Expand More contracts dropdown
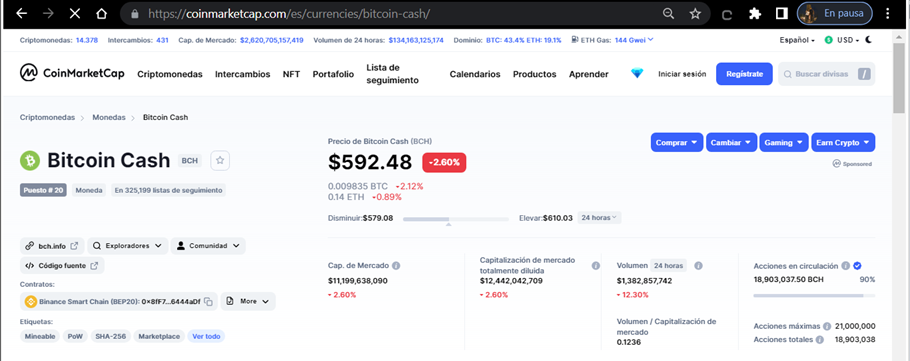Image resolution: width=910 pixels, height=361 pixels. pos(248,301)
